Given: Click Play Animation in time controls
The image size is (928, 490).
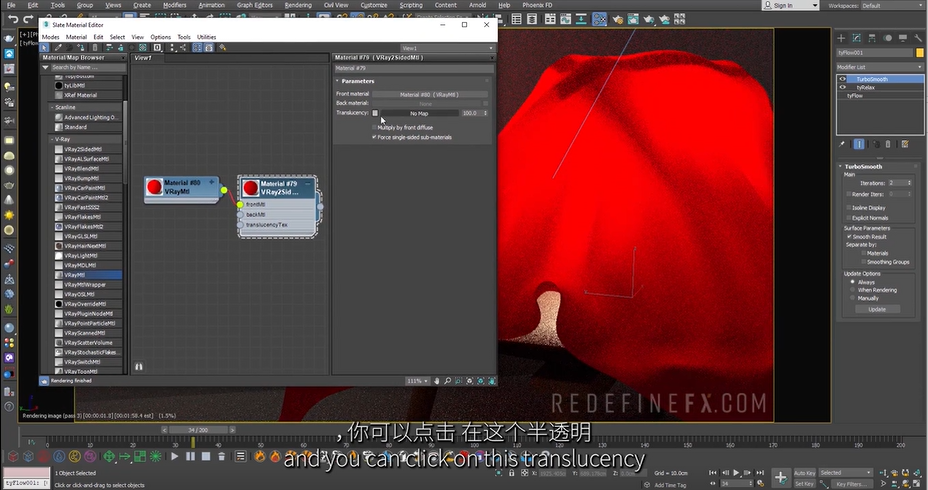Looking at the screenshot, I should tap(736, 473).
